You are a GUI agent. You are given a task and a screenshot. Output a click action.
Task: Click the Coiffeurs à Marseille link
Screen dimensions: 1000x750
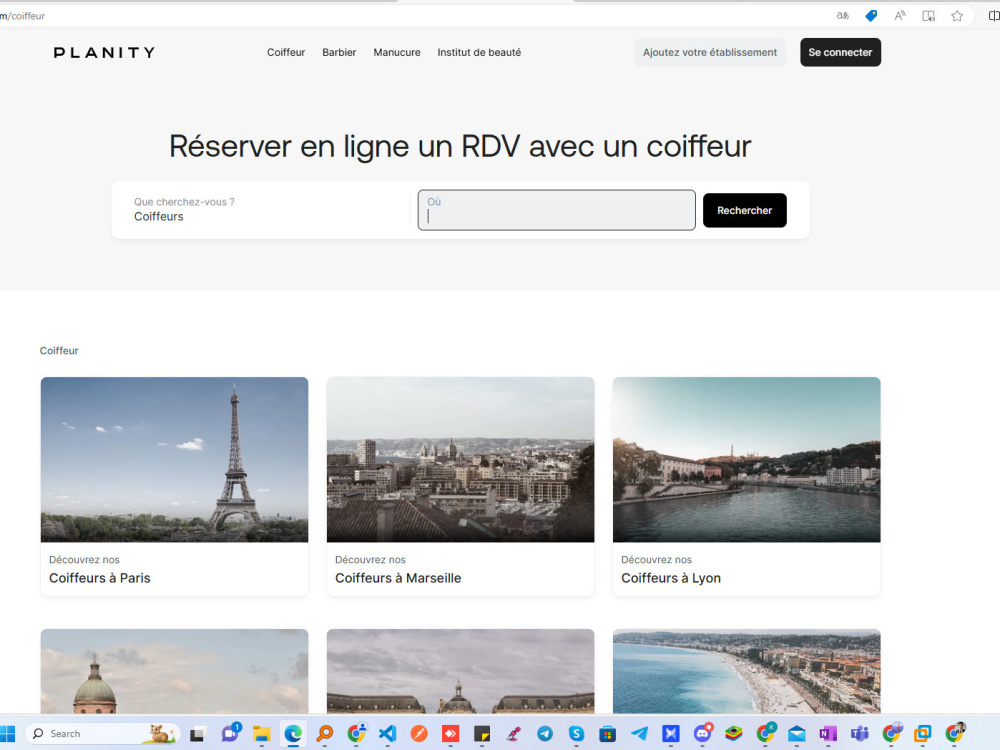(x=398, y=578)
